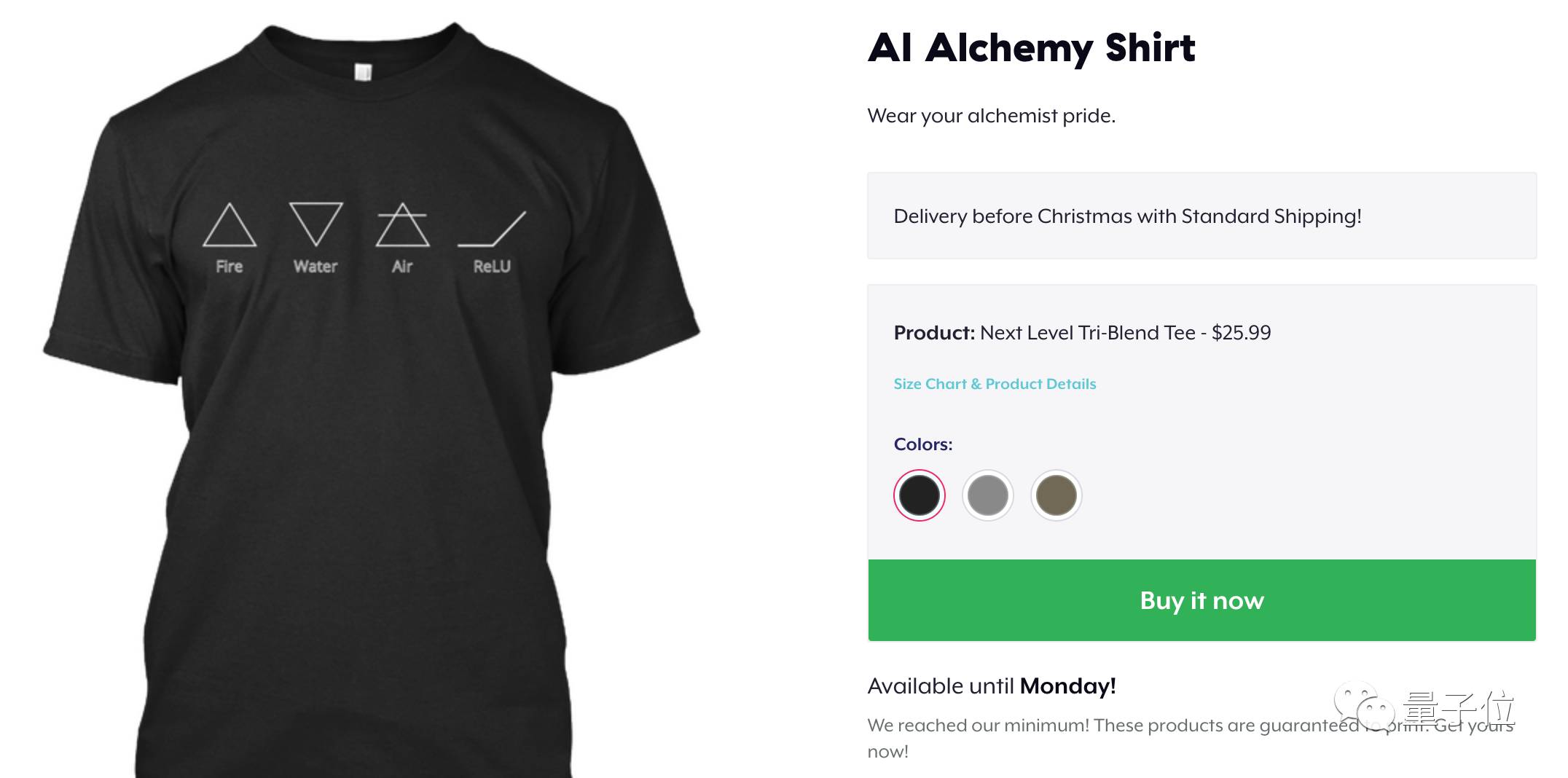Click the Available until Monday text
Viewport: 1568px width, 778px height.
tap(991, 686)
